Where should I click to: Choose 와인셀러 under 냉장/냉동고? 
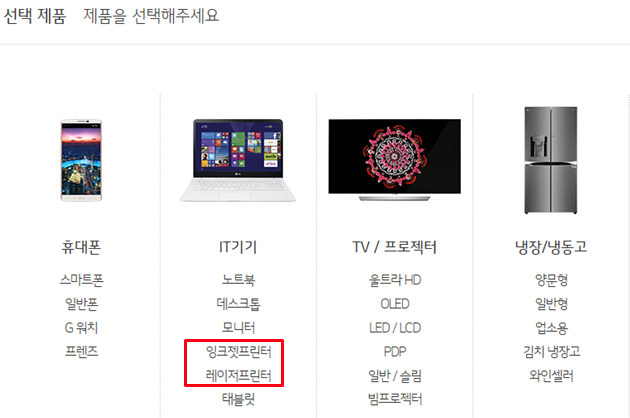point(551,375)
